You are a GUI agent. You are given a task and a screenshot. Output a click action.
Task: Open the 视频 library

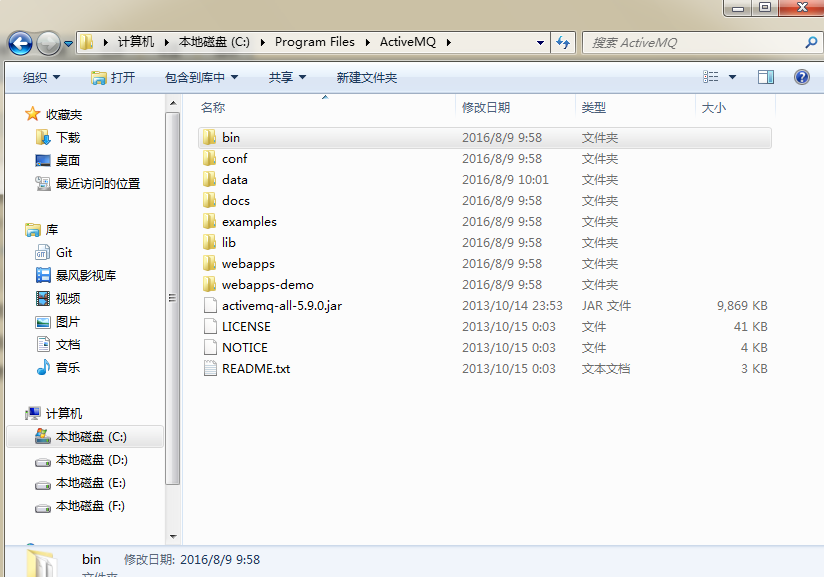point(68,298)
